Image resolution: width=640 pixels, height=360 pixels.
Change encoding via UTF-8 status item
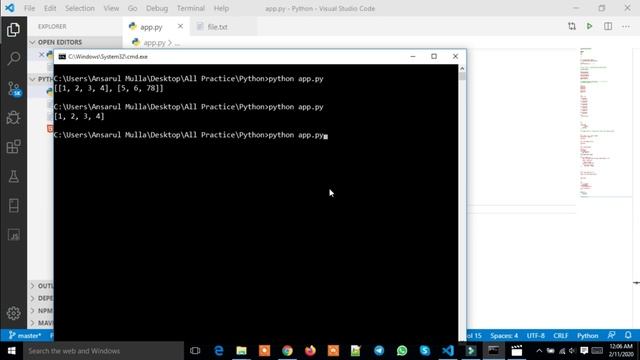(x=536, y=336)
